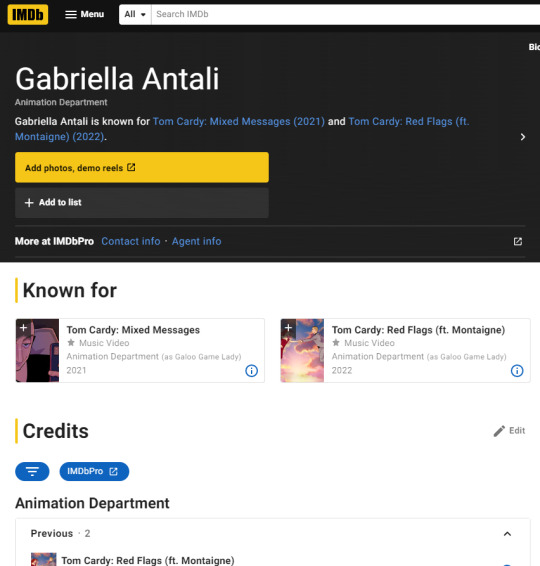Show info for Mixed Messages card
This screenshot has width=540, height=566.
(x=252, y=371)
